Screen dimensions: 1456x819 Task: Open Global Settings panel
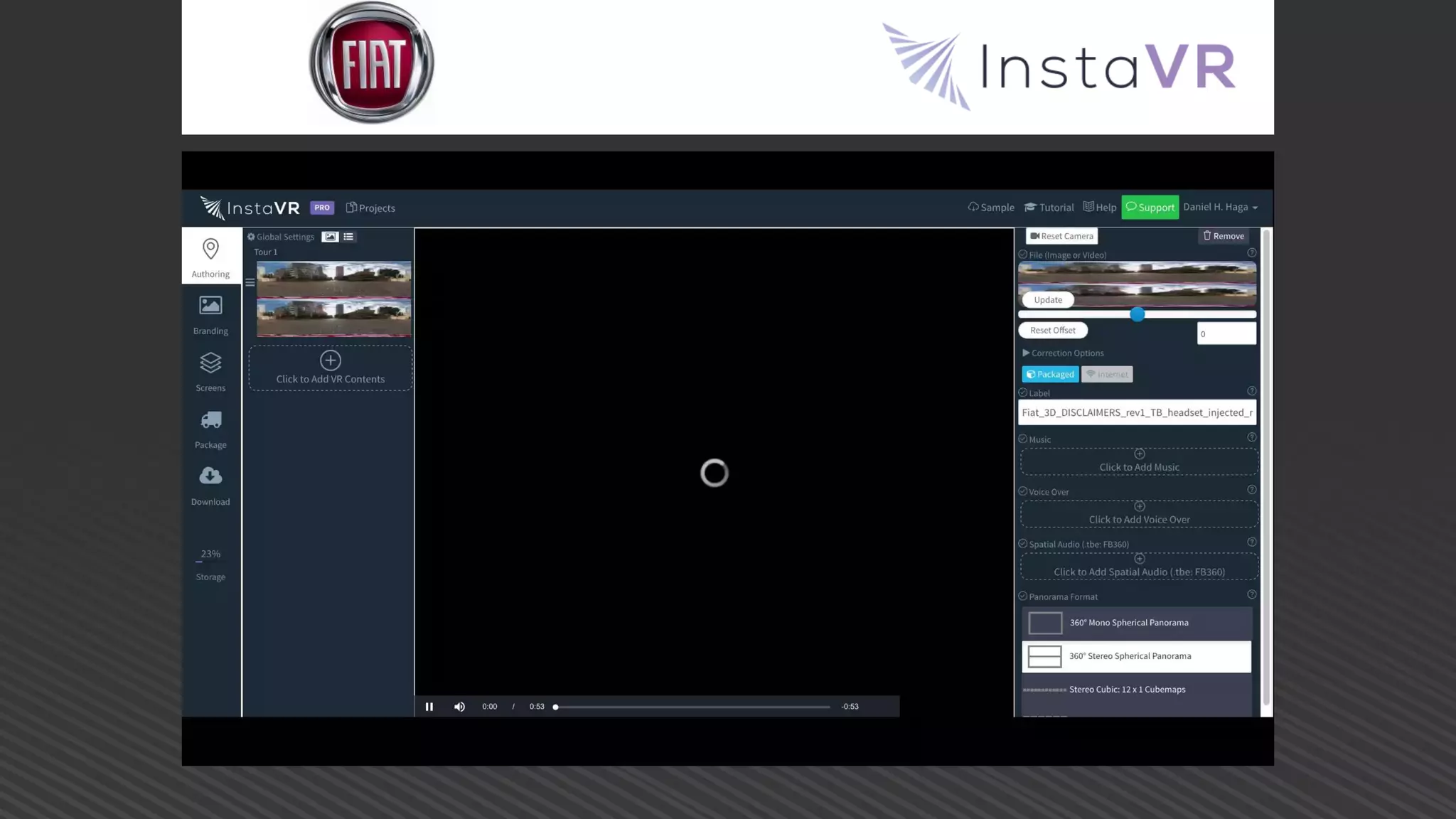pyautogui.click(x=281, y=237)
